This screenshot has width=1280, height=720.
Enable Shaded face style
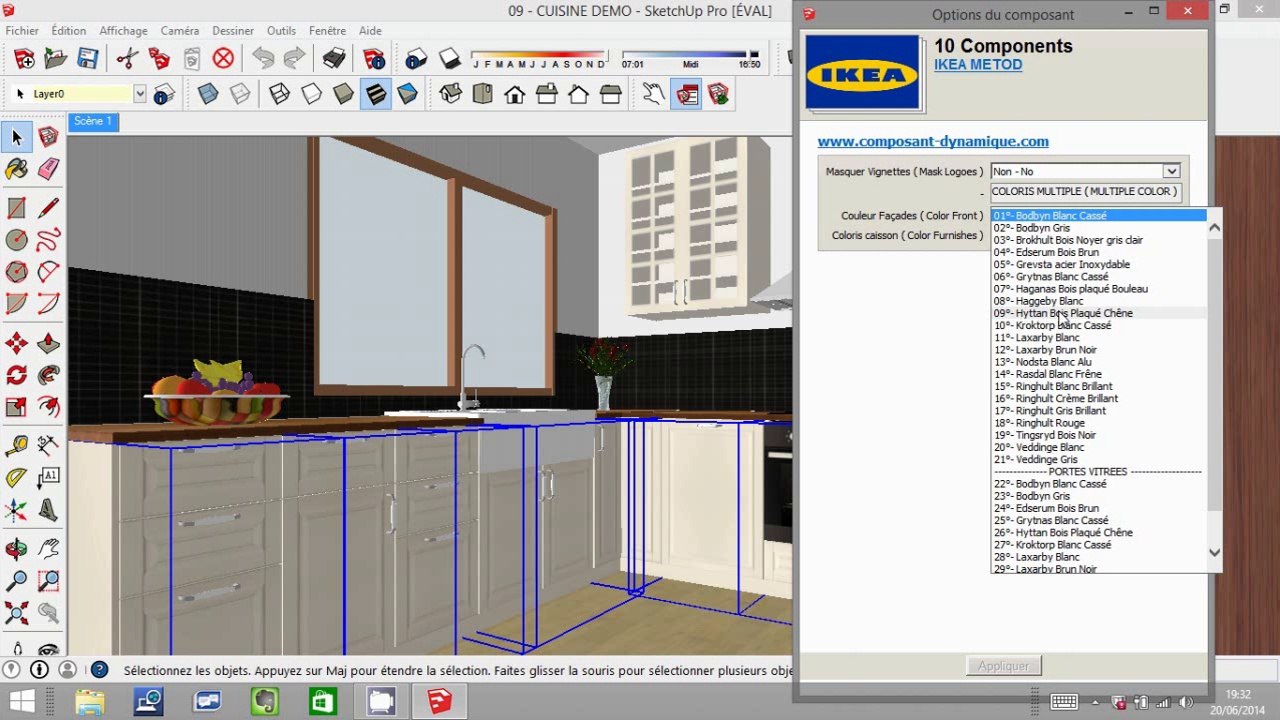tap(344, 94)
